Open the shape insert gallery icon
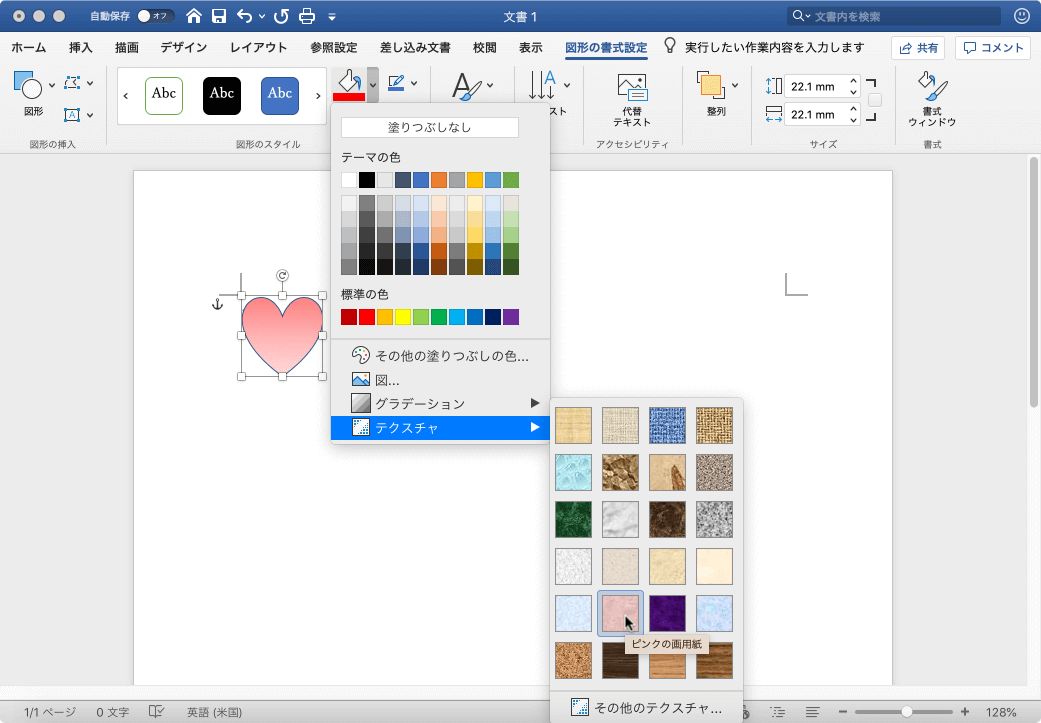 [x=28, y=85]
